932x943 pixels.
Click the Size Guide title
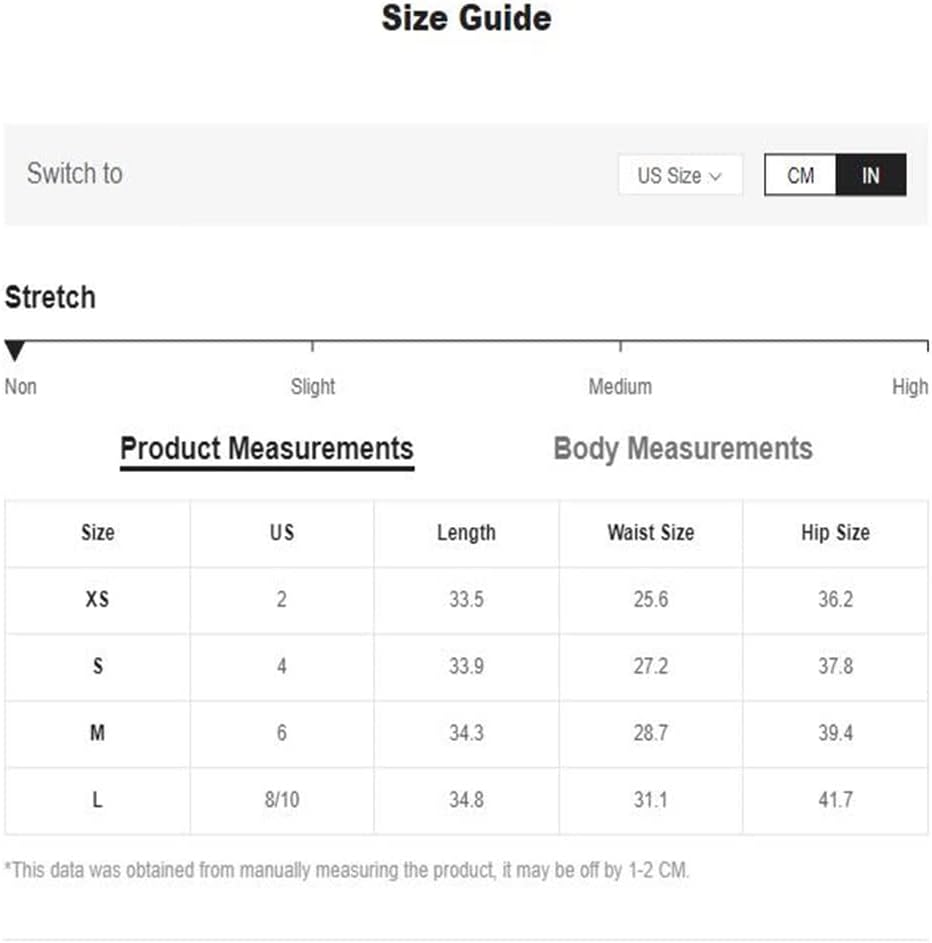[x=466, y=18]
